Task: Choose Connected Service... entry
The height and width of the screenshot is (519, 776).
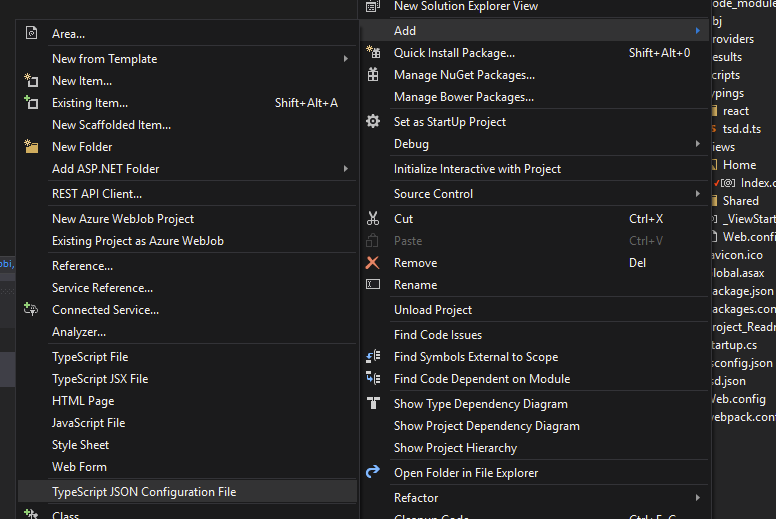Action: tap(187, 310)
